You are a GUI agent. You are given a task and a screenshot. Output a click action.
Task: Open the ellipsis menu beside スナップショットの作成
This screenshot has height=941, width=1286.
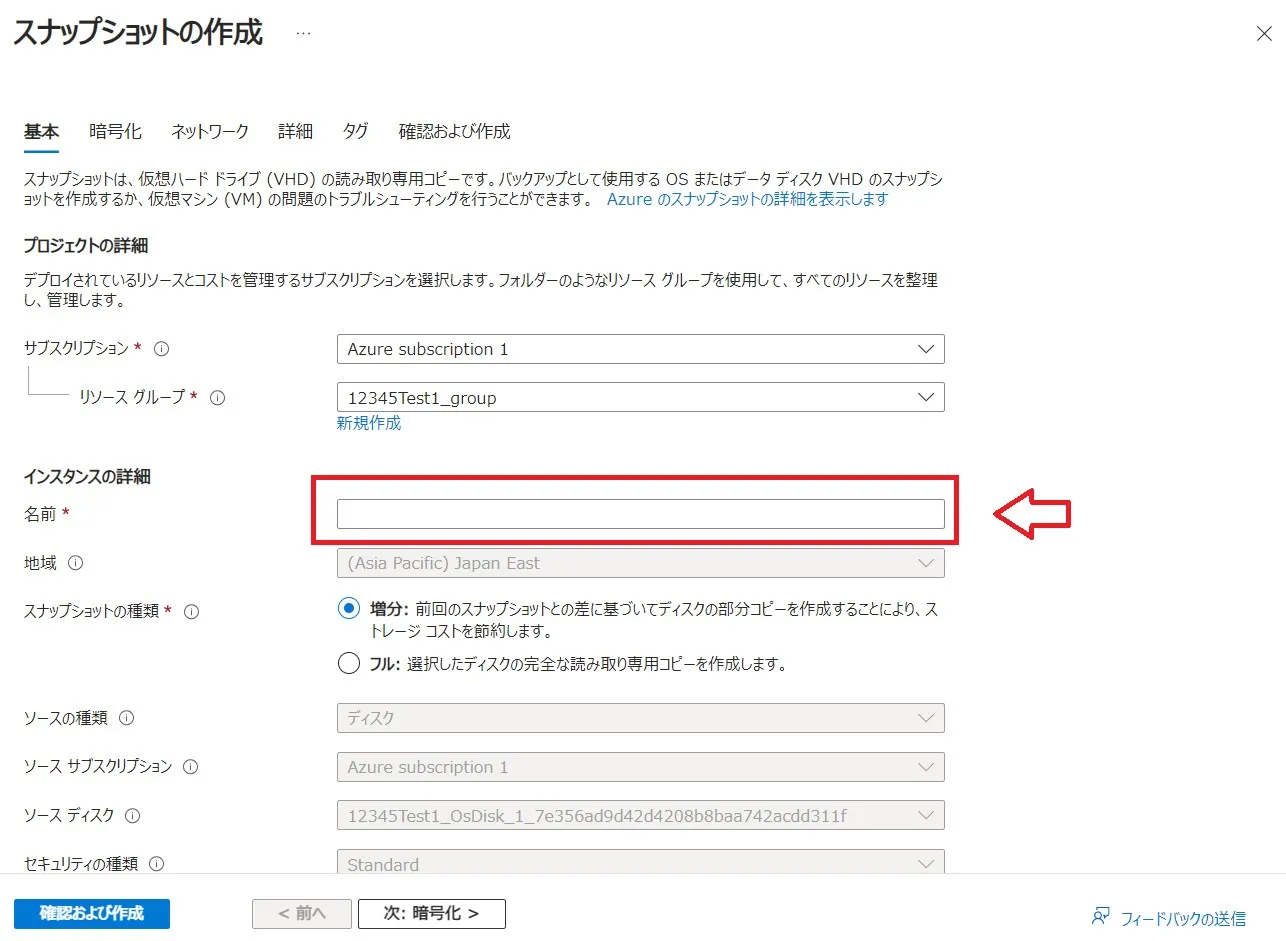[304, 33]
